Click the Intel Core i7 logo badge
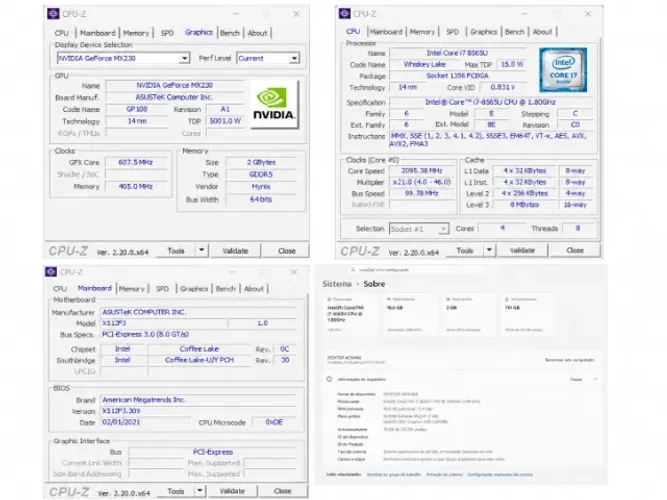Viewport: 667px width, 500px height. point(563,70)
